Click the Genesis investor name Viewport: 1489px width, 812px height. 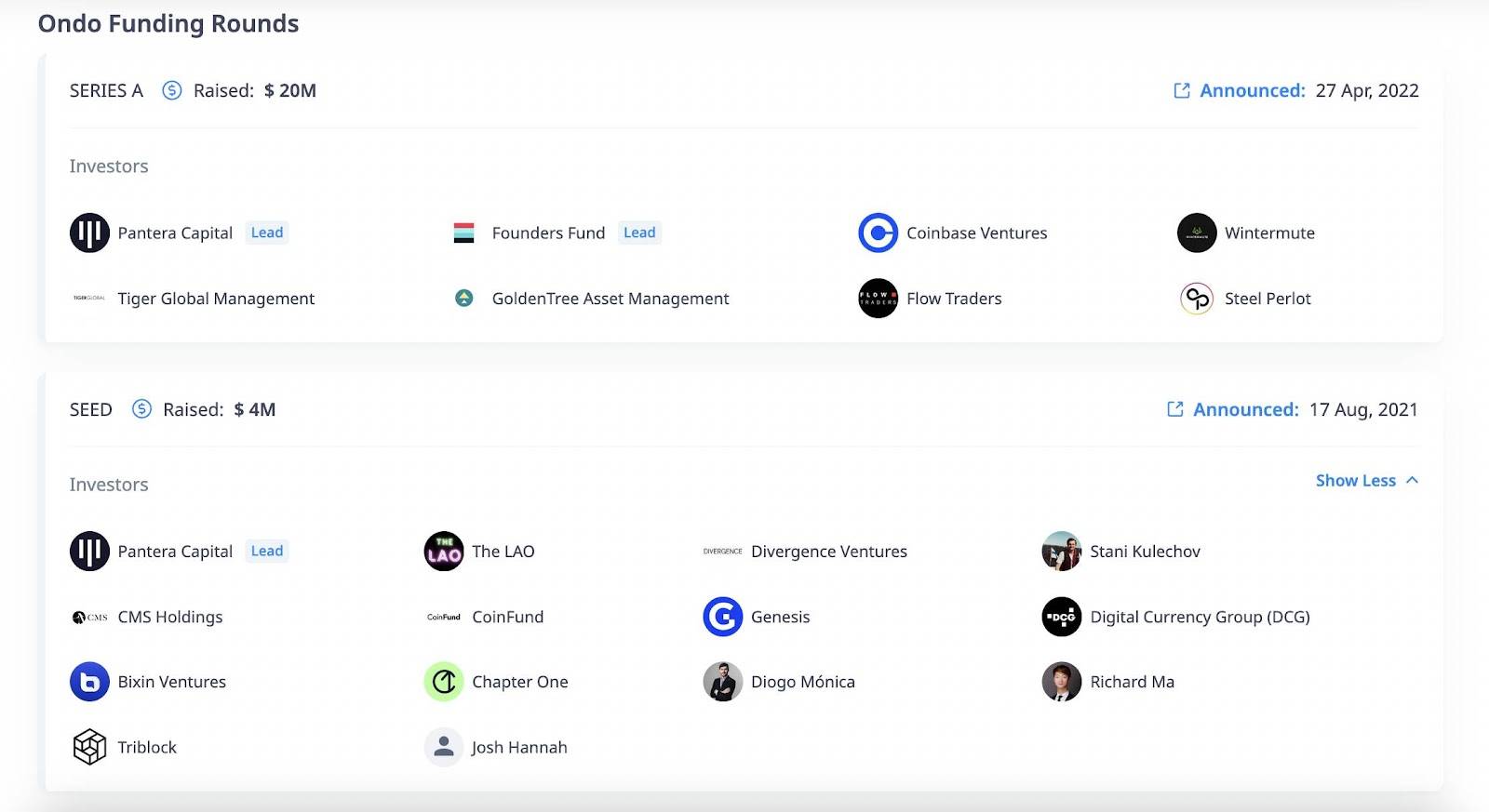(x=781, y=617)
